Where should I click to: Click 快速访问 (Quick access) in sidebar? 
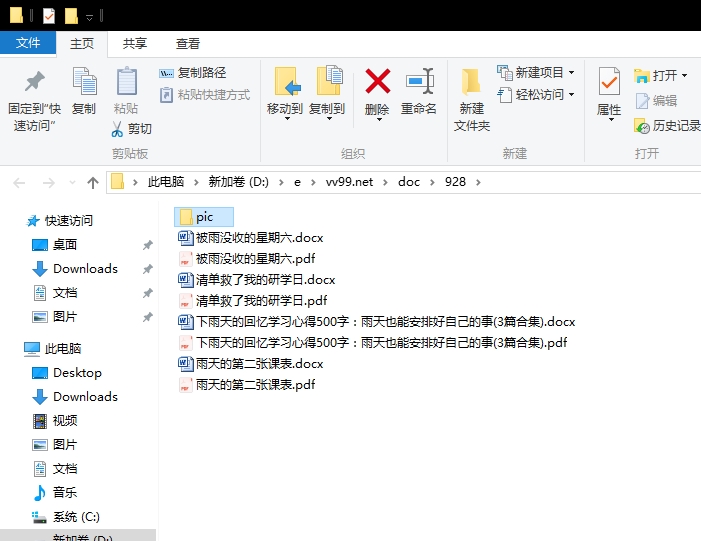59,221
